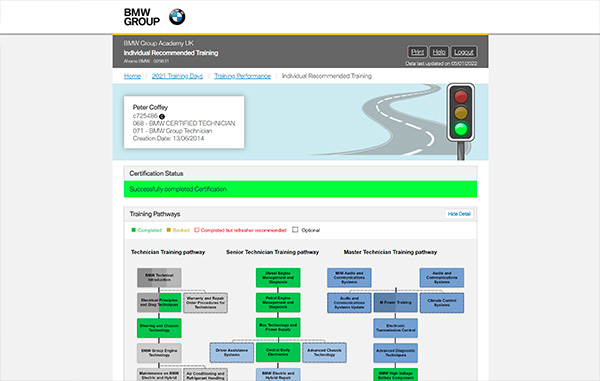The width and height of the screenshot is (600, 381).
Task: Click the Peter Coffey name
Action: coord(150,107)
